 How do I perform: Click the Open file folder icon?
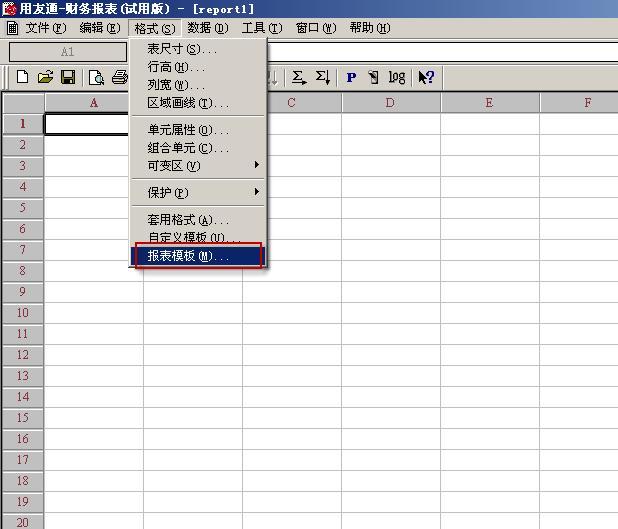coord(45,77)
